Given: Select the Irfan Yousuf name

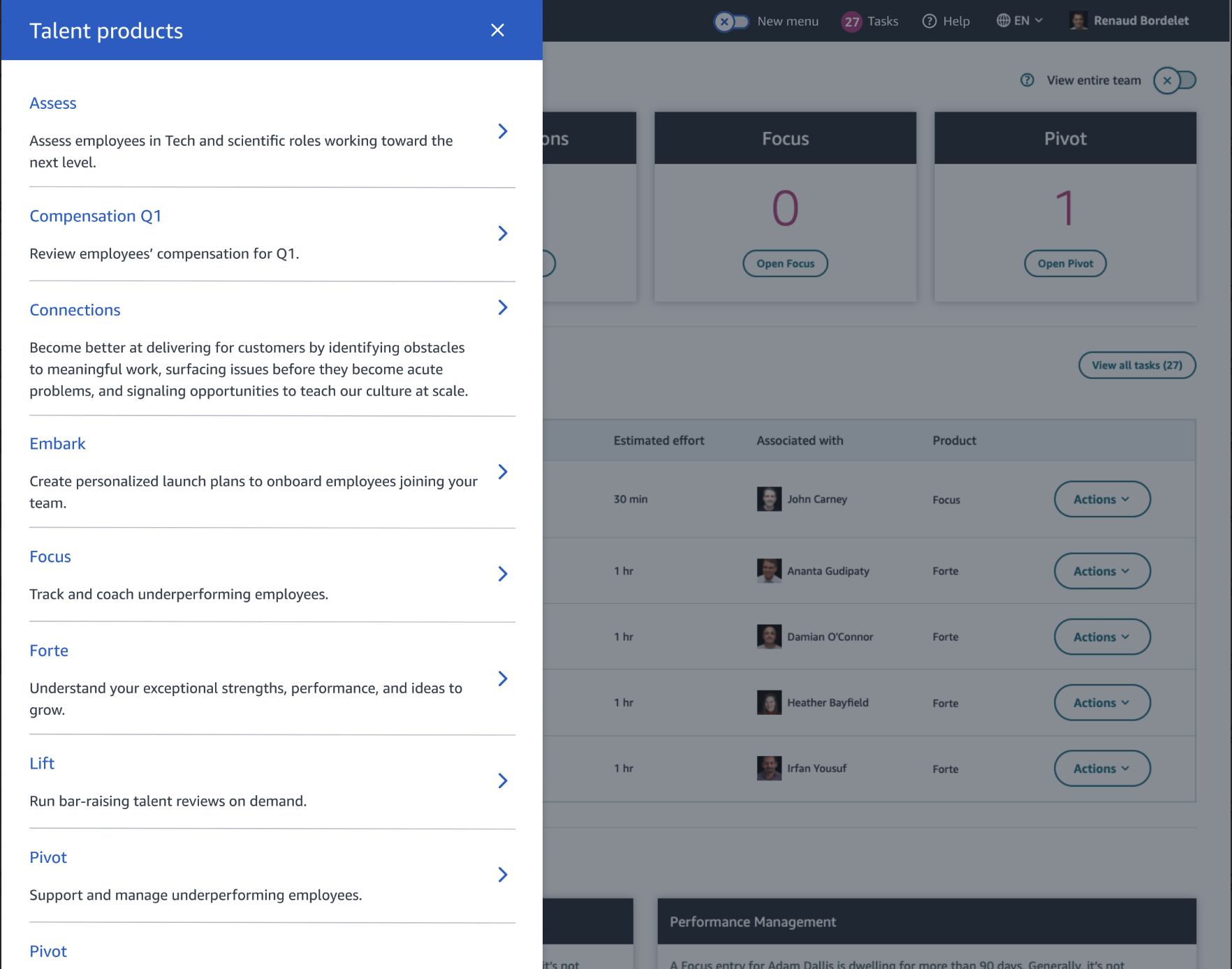Looking at the screenshot, I should 816,768.
